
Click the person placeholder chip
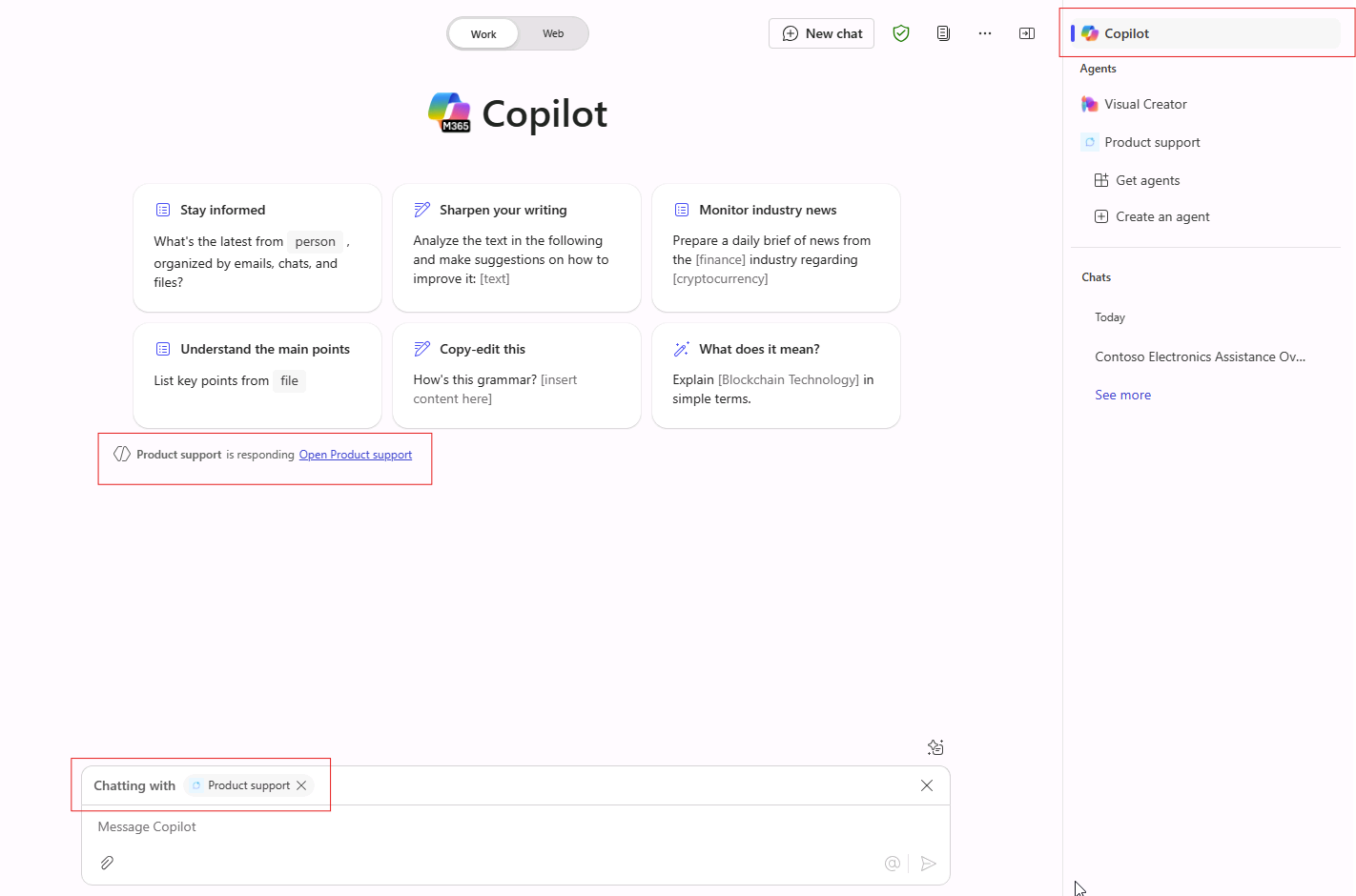pos(315,241)
